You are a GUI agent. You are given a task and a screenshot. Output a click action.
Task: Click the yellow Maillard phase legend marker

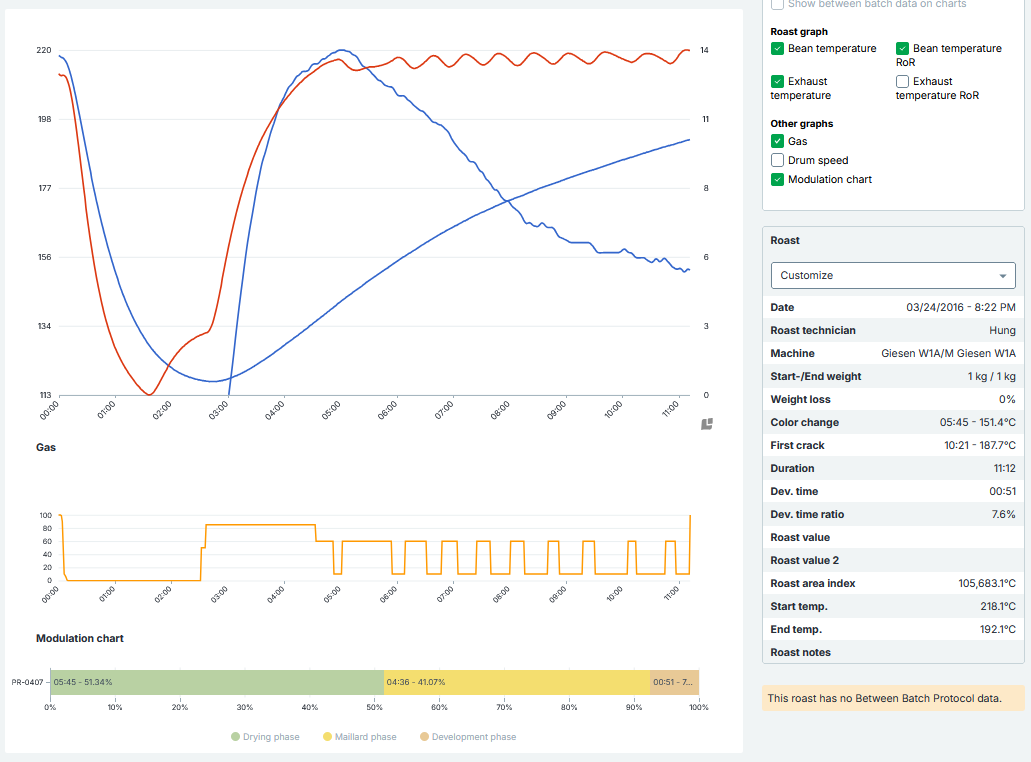click(327, 737)
